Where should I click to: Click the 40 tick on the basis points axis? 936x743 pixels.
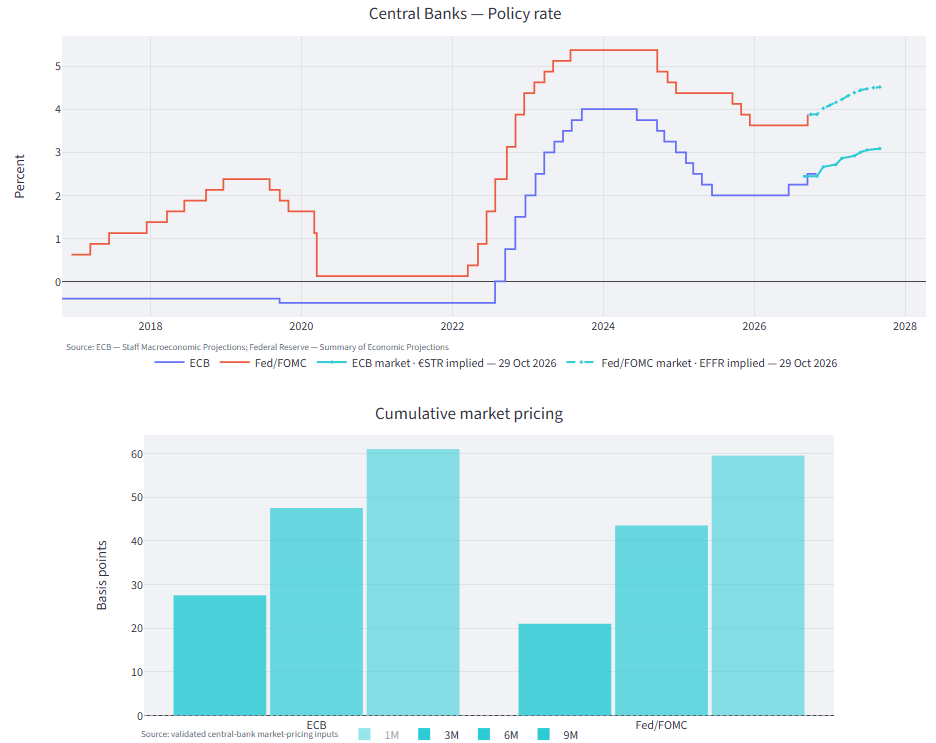(x=137, y=541)
